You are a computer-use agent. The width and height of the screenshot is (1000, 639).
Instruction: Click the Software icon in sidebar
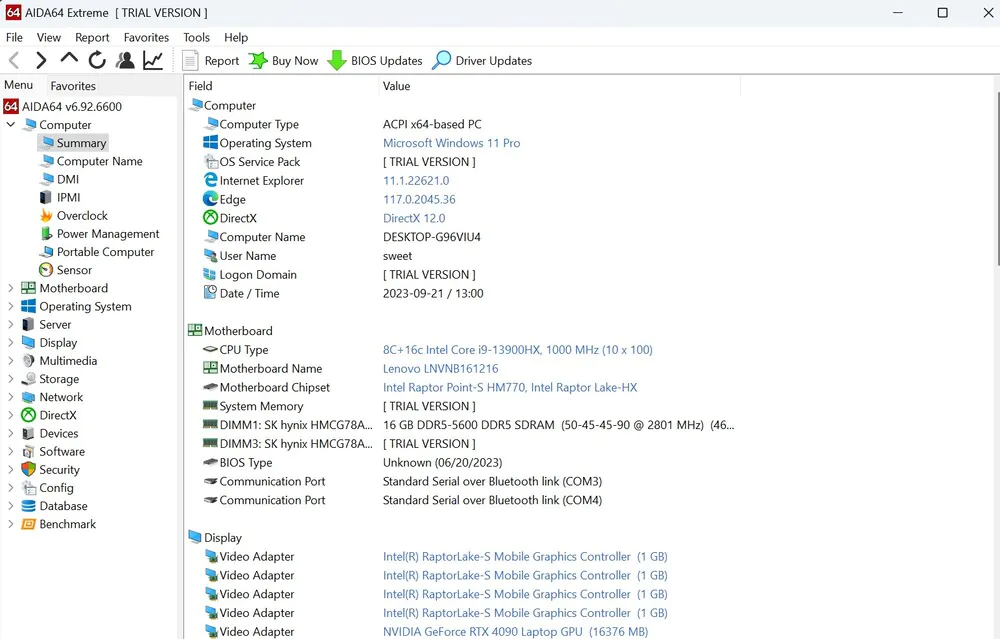[x=28, y=452]
